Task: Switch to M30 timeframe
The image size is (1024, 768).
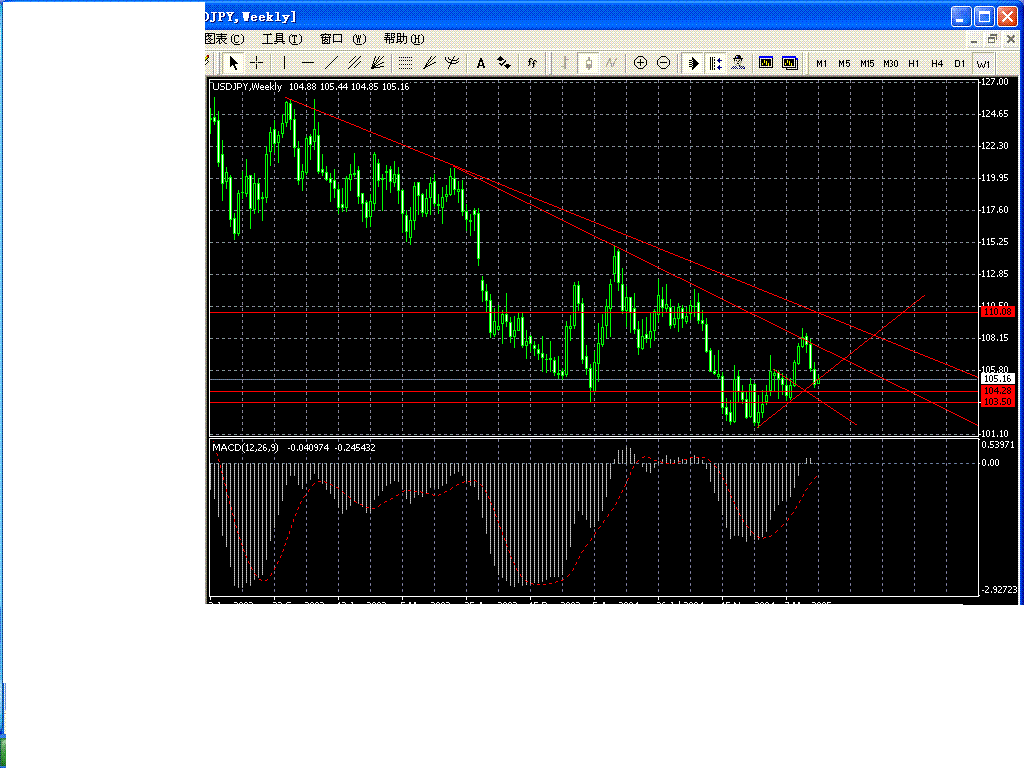Action: pos(891,64)
